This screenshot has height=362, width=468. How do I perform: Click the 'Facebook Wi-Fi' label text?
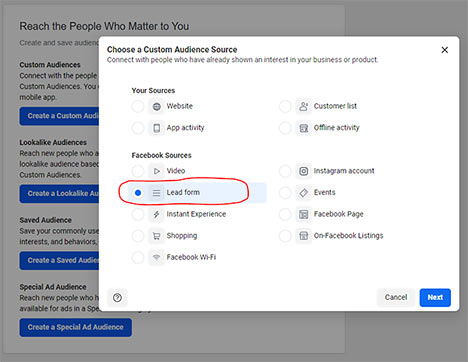[191, 257]
